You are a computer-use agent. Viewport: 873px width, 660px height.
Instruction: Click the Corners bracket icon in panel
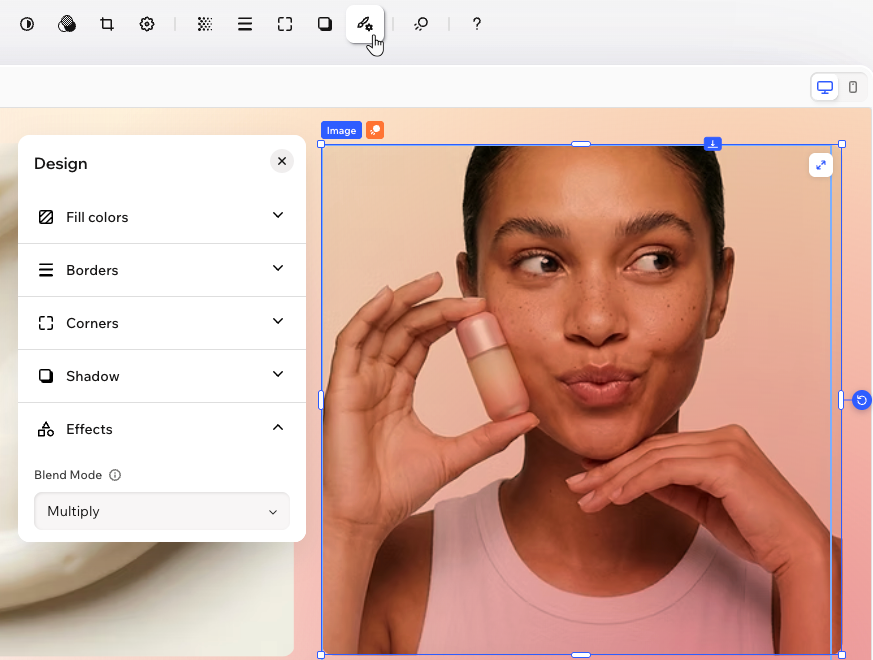pyautogui.click(x=46, y=323)
